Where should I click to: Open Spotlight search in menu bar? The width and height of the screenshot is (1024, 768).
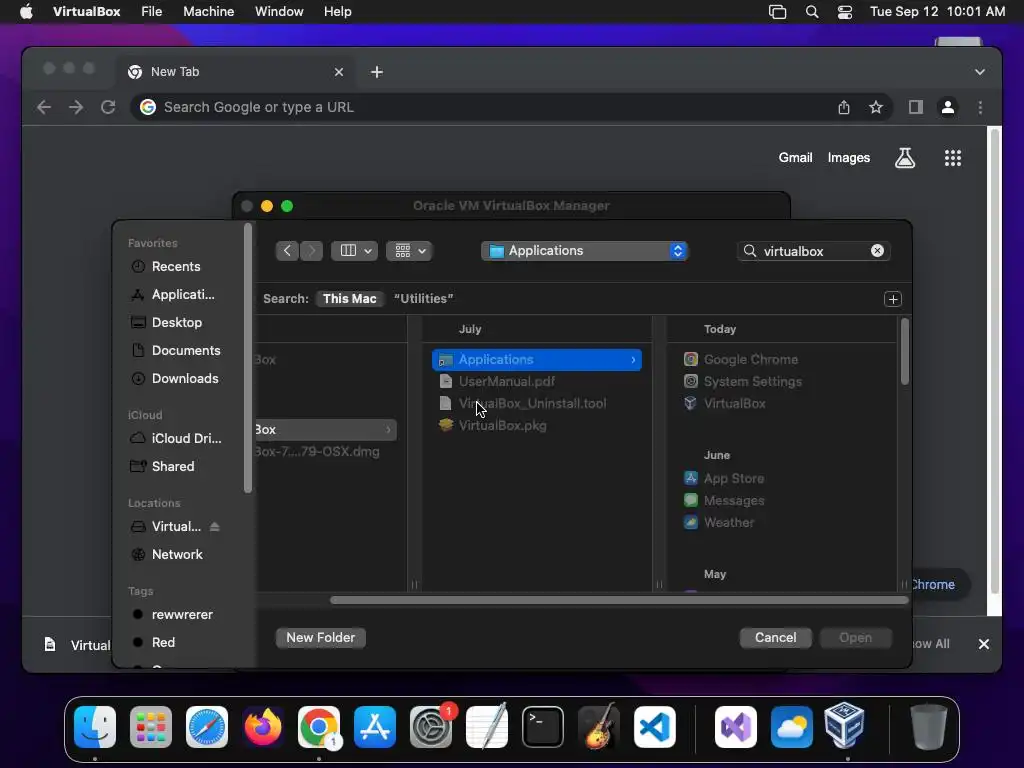(812, 12)
